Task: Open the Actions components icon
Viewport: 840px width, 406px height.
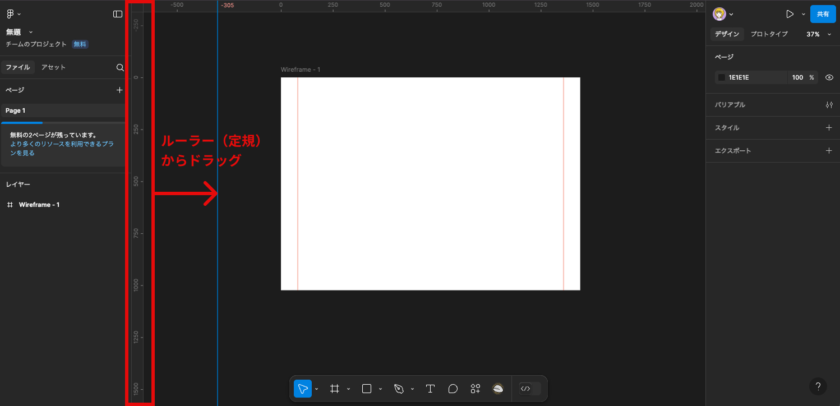Action: click(476, 388)
